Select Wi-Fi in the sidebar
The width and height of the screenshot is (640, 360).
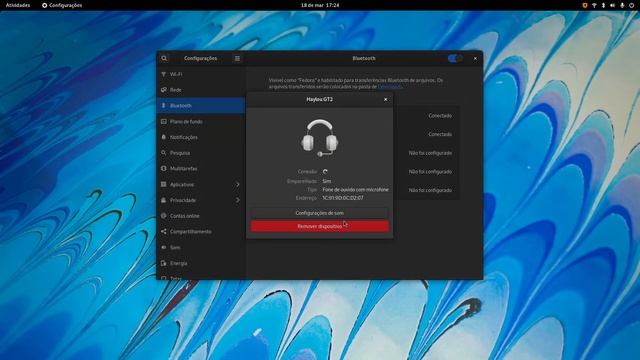tap(201, 74)
